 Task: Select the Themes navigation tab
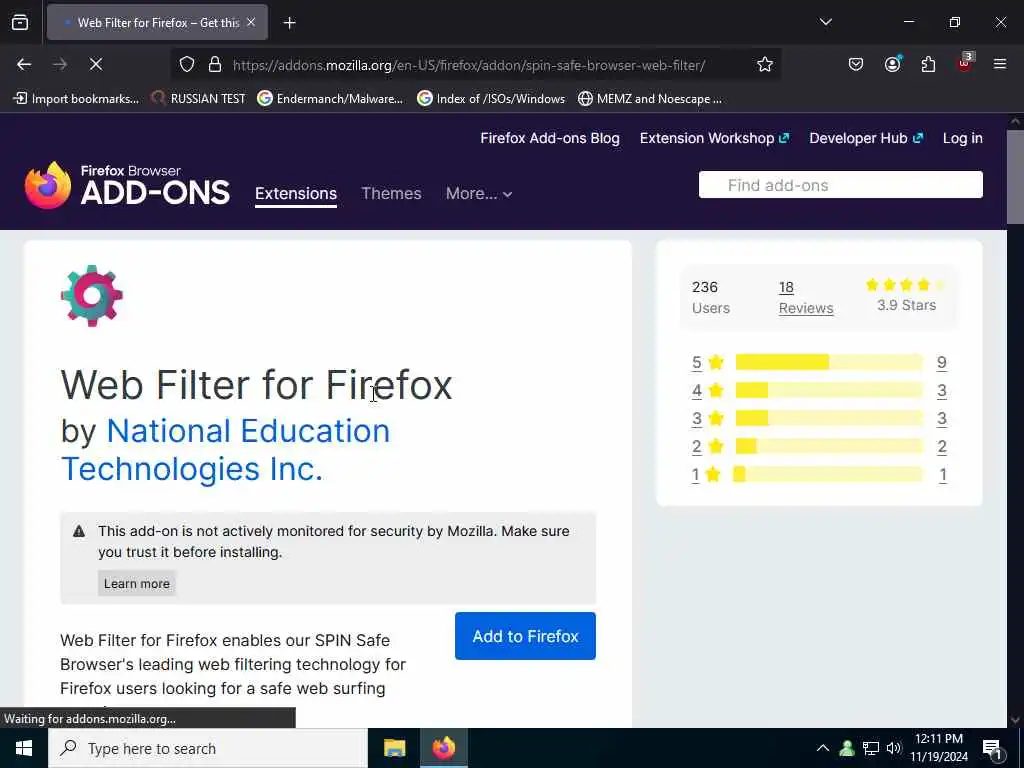391,193
